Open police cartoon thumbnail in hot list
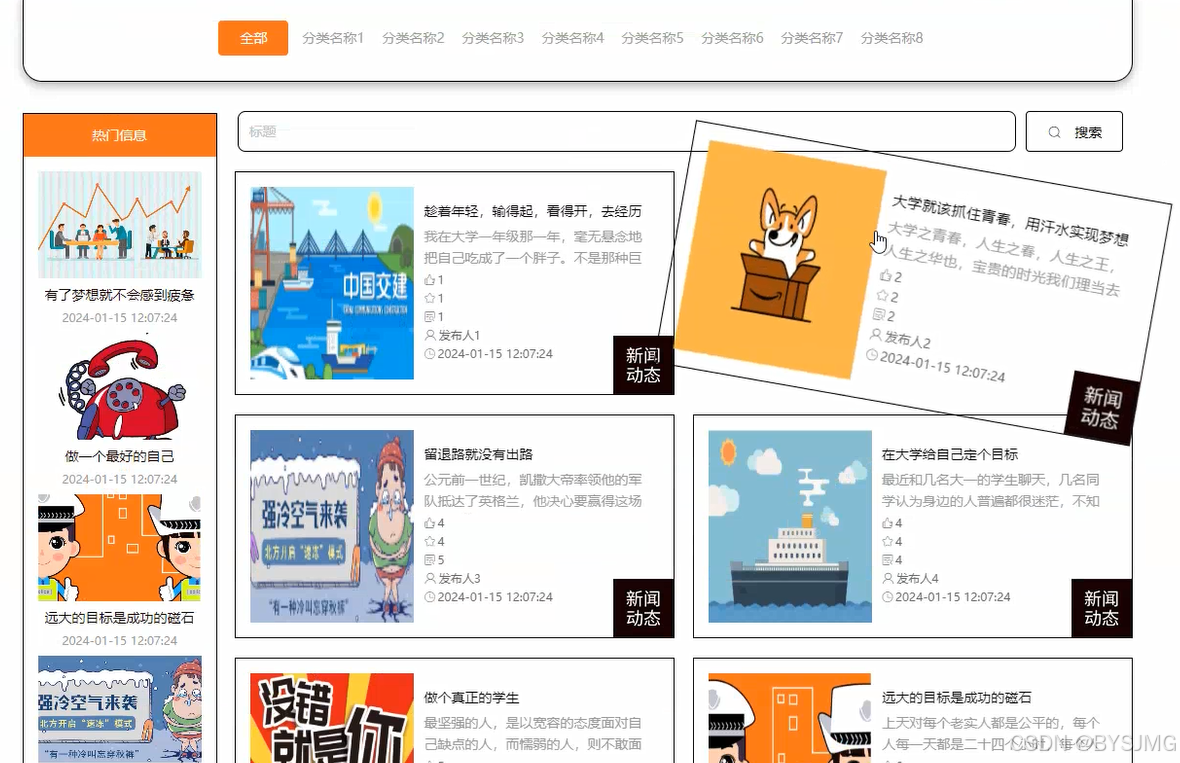The width and height of the screenshot is (1180, 763). 120,548
